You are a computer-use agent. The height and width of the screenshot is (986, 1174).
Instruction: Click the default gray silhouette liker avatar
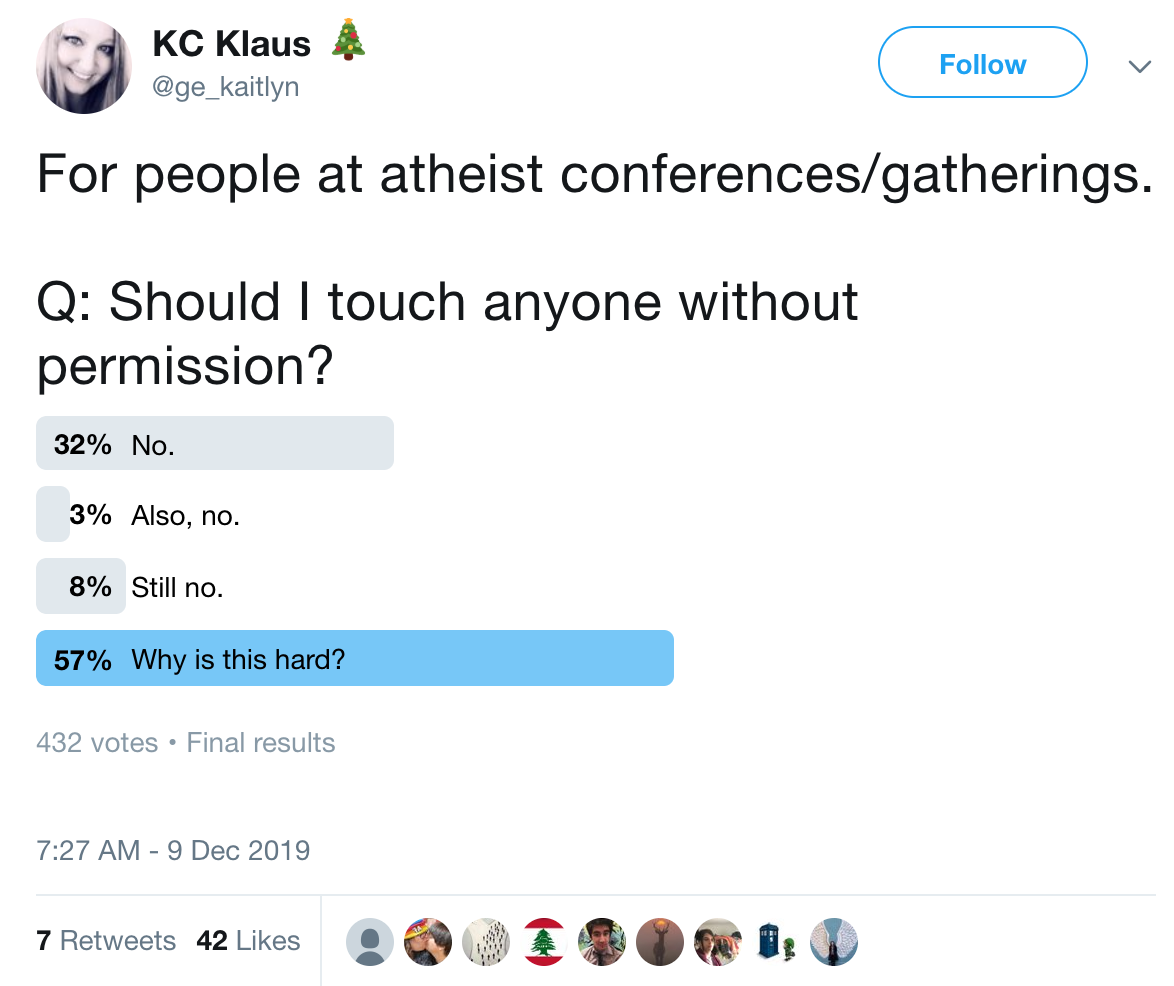coord(370,941)
